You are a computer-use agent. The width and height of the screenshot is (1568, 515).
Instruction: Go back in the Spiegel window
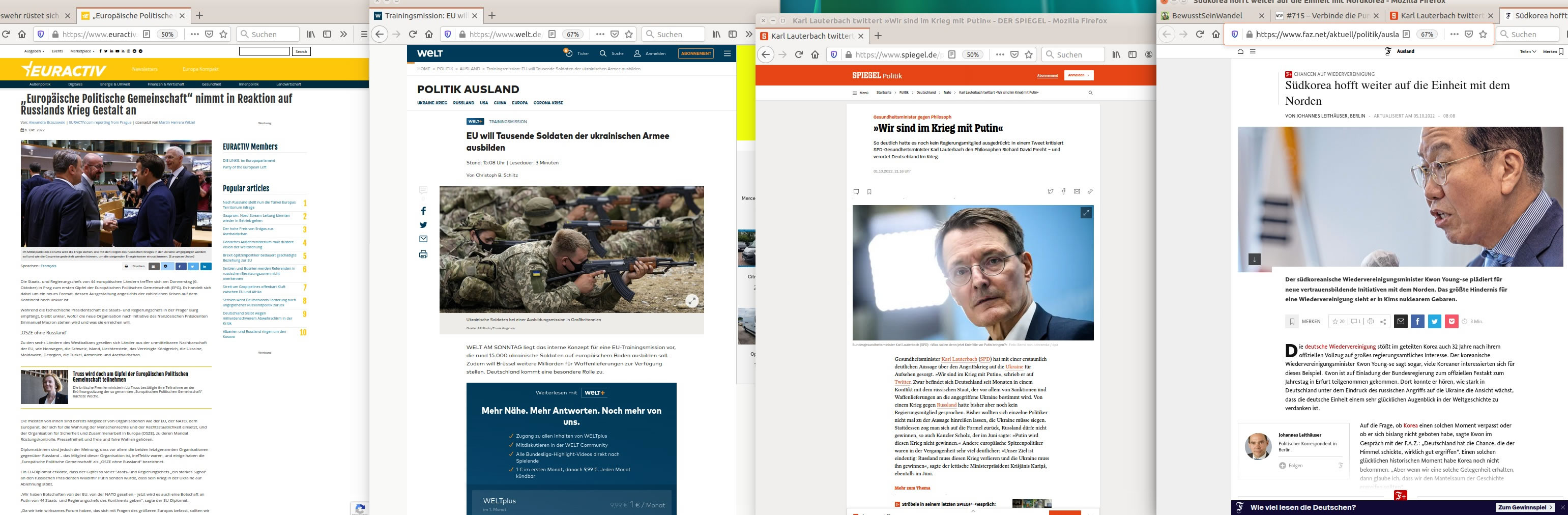(x=765, y=54)
